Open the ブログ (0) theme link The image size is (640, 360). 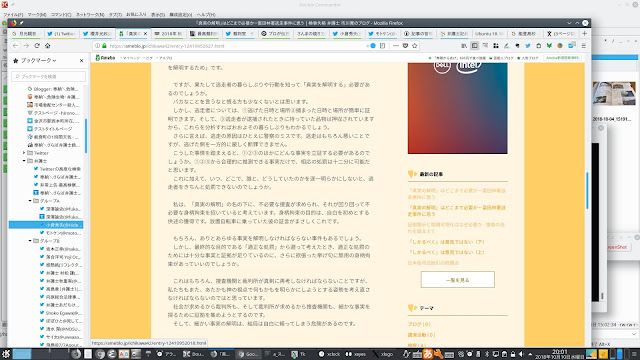click(419, 324)
